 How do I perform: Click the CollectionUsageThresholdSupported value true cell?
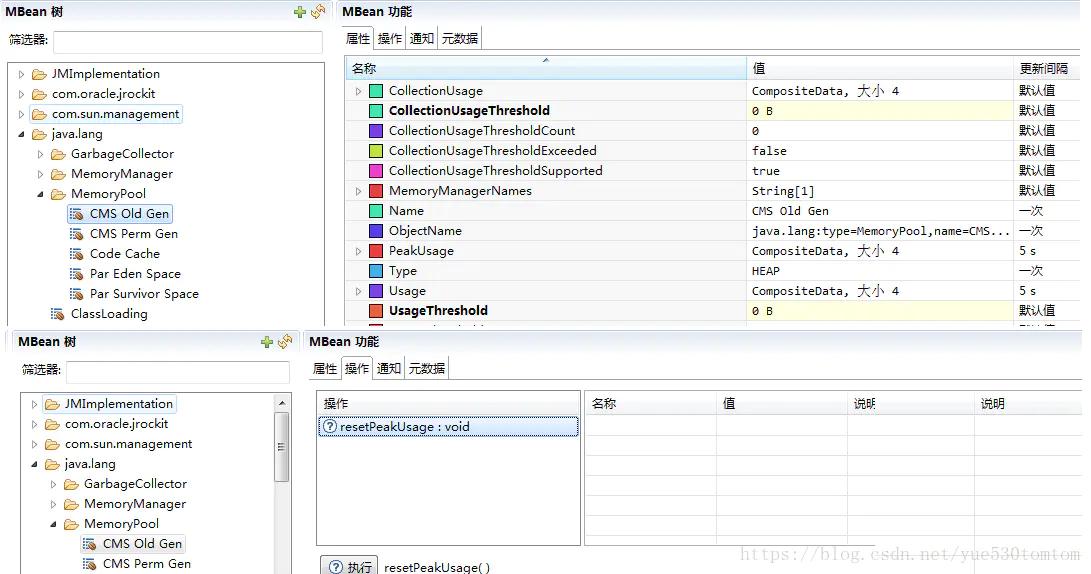[880, 170]
